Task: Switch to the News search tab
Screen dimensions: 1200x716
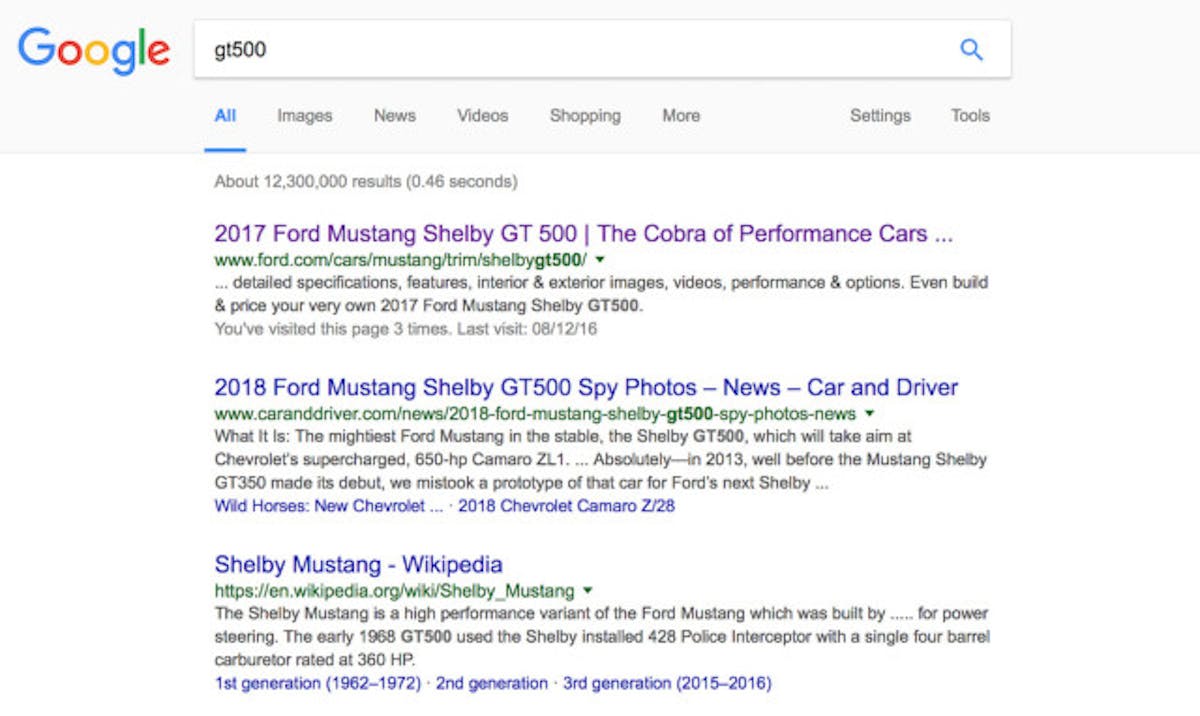Action: pyautogui.click(x=394, y=116)
